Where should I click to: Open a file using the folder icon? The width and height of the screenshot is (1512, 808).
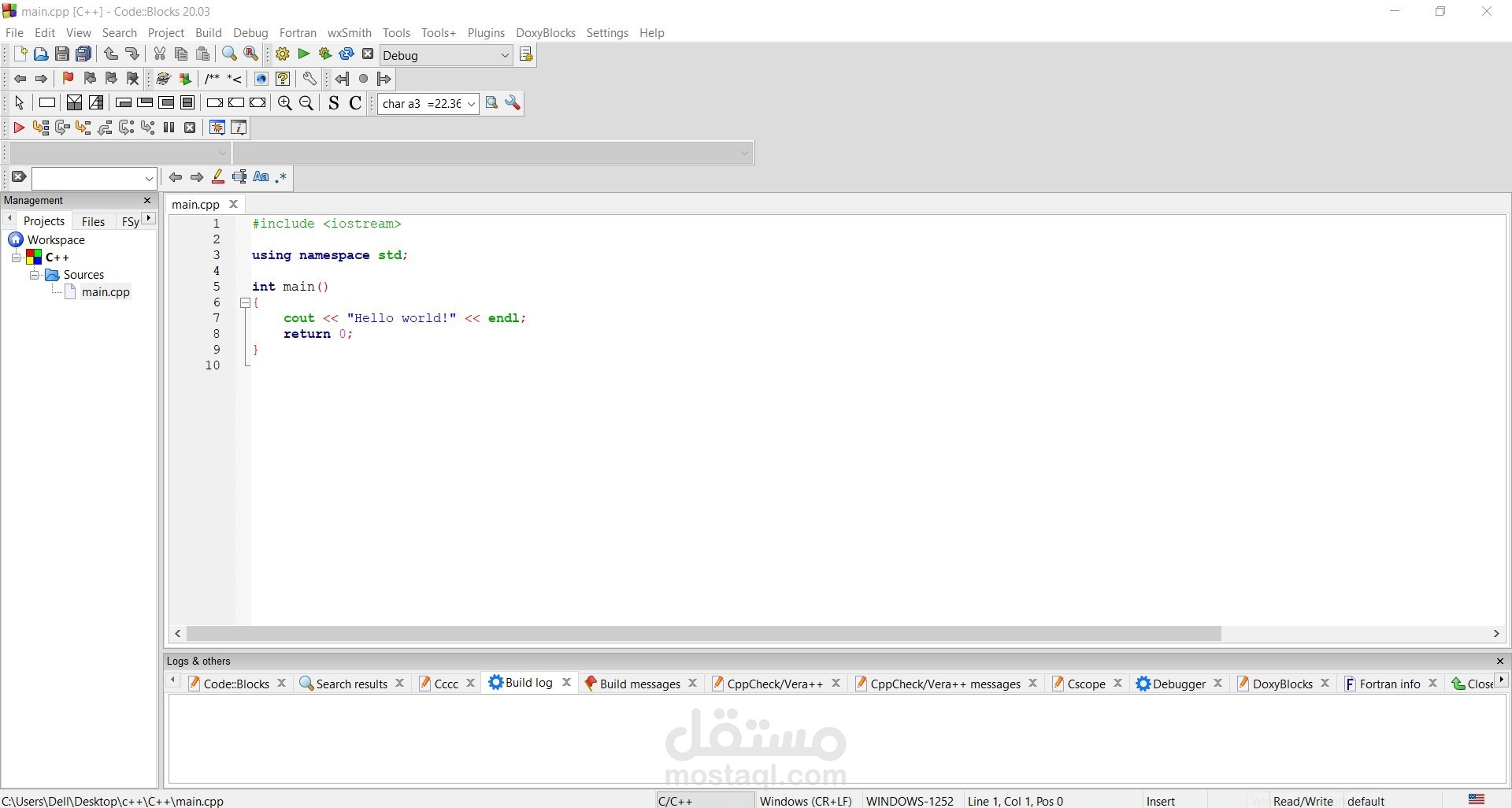pos(41,54)
